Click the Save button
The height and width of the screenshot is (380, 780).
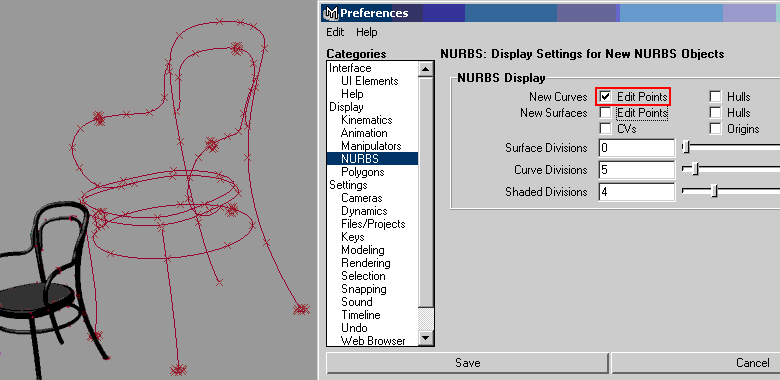coord(468,363)
